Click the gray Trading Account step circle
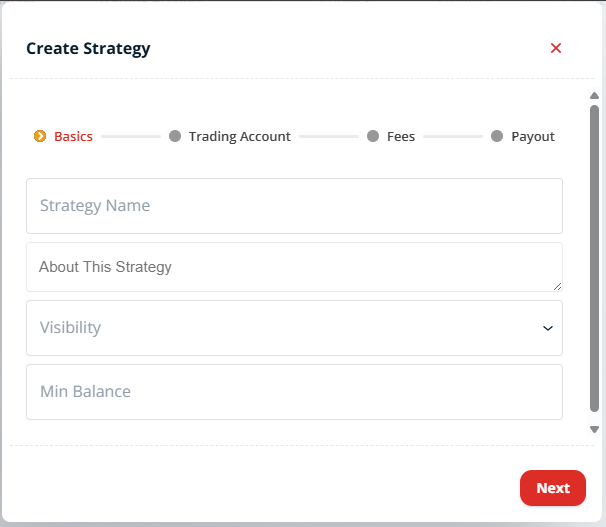The height and width of the screenshot is (527, 606). [175, 136]
